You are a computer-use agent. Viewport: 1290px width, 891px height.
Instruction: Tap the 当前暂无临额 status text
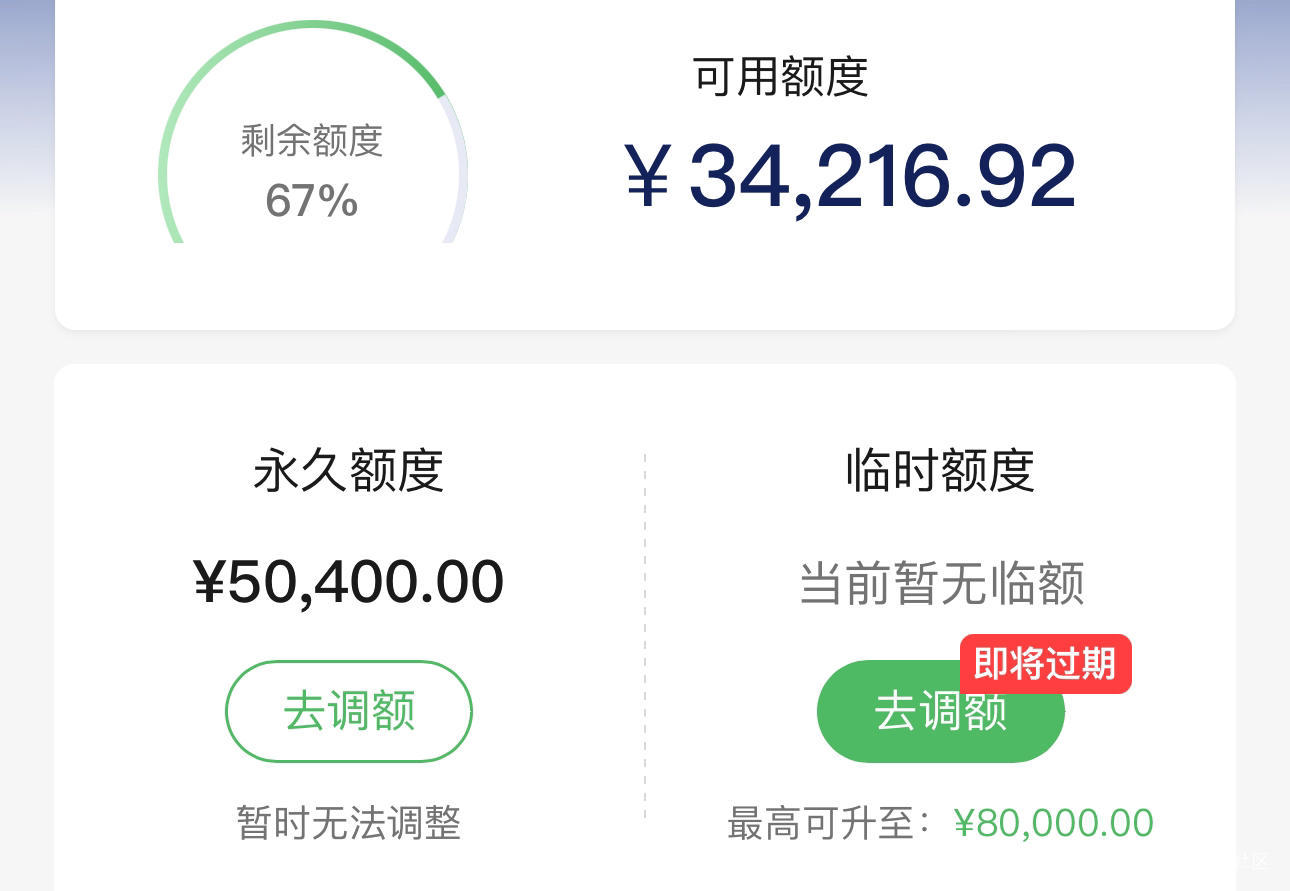pos(941,583)
